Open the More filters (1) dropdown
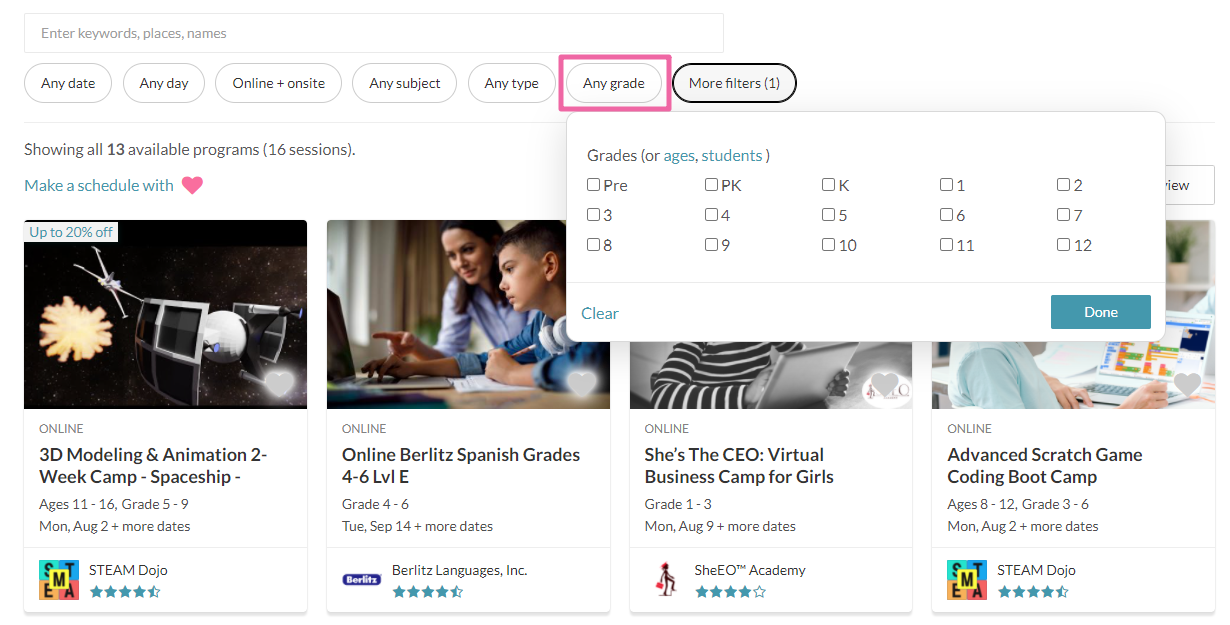Screen dimensions: 1230x625 734,83
